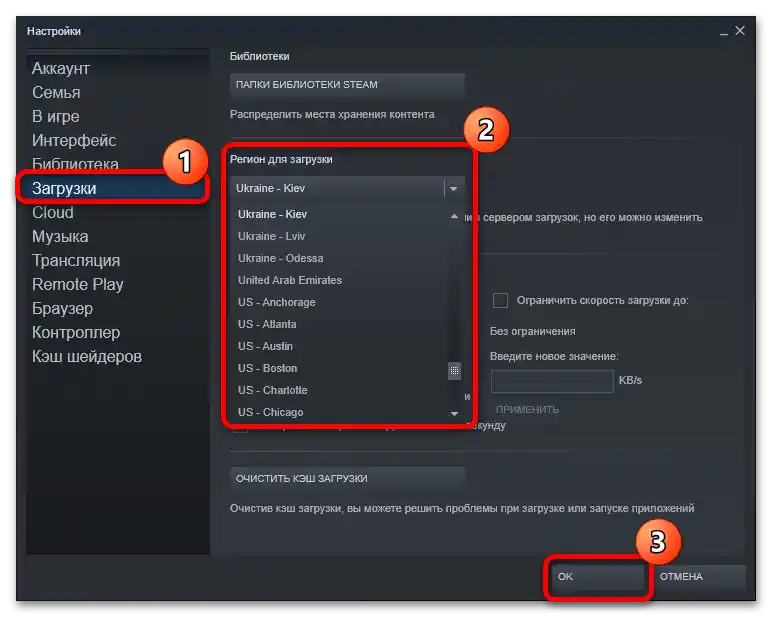The width and height of the screenshot is (772, 617).
Task: Go to Музыка settings
Action: (60, 237)
